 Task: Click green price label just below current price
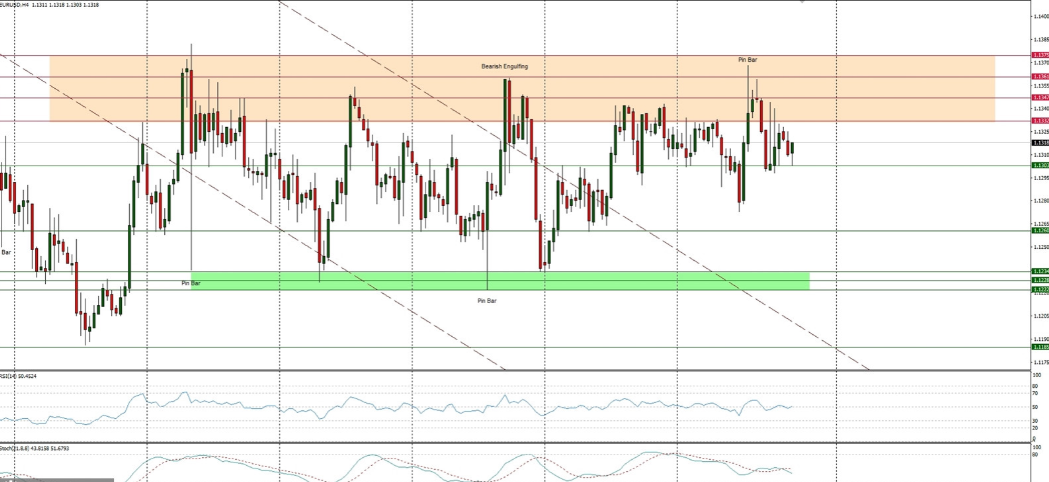(1040, 165)
